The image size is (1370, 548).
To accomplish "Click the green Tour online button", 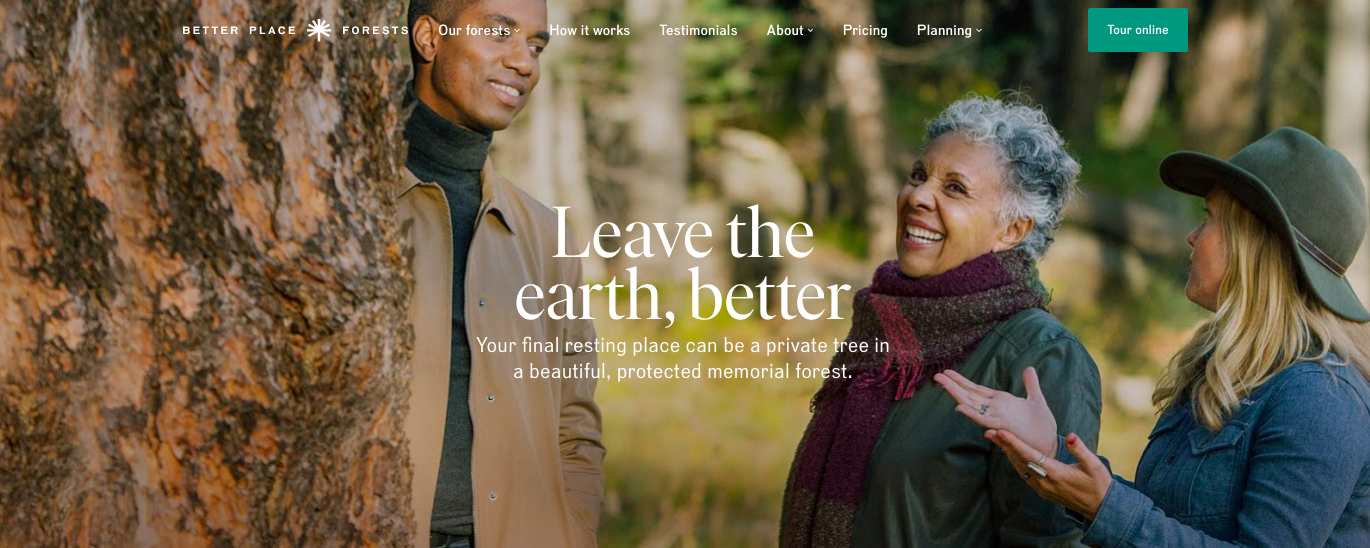I will 1138,30.
